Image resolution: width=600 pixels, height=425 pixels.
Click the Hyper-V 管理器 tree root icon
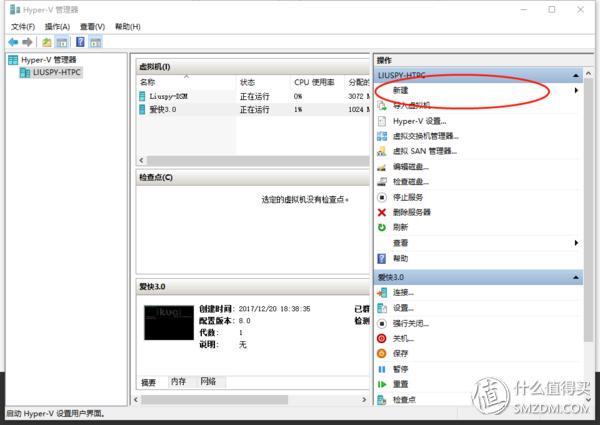(x=13, y=60)
